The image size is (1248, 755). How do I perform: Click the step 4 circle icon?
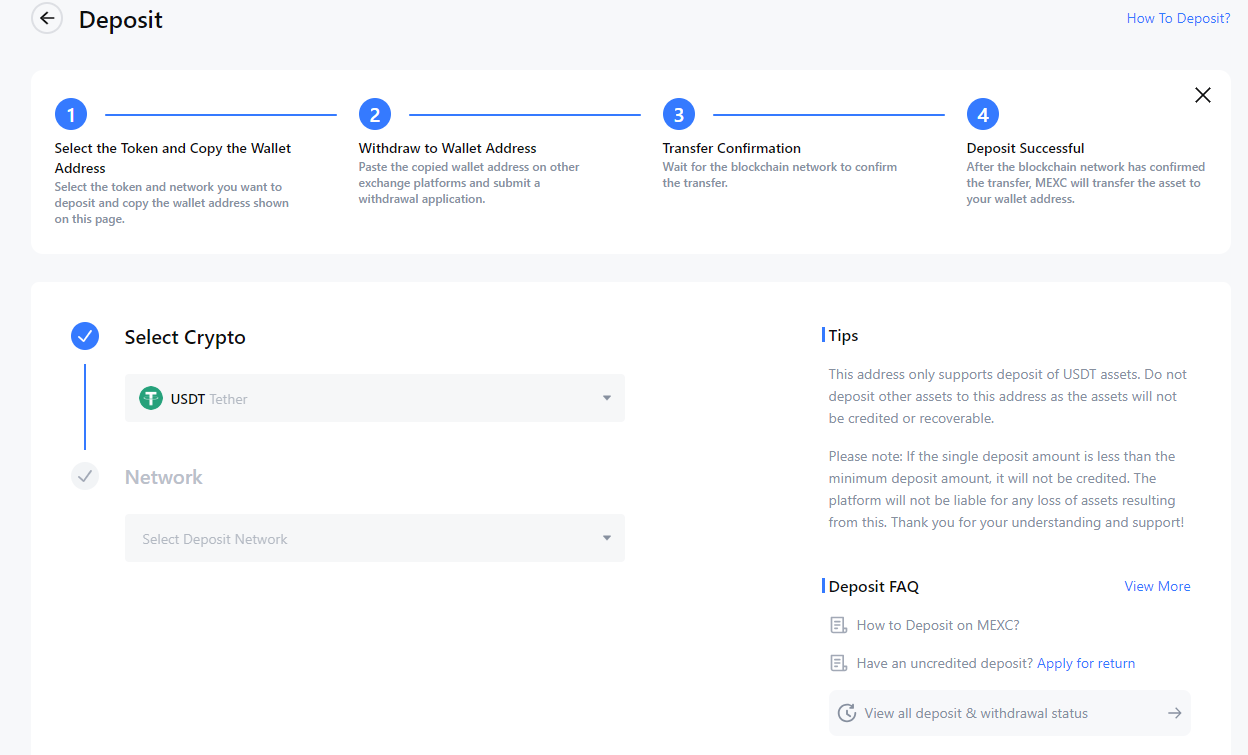[x=983, y=115]
